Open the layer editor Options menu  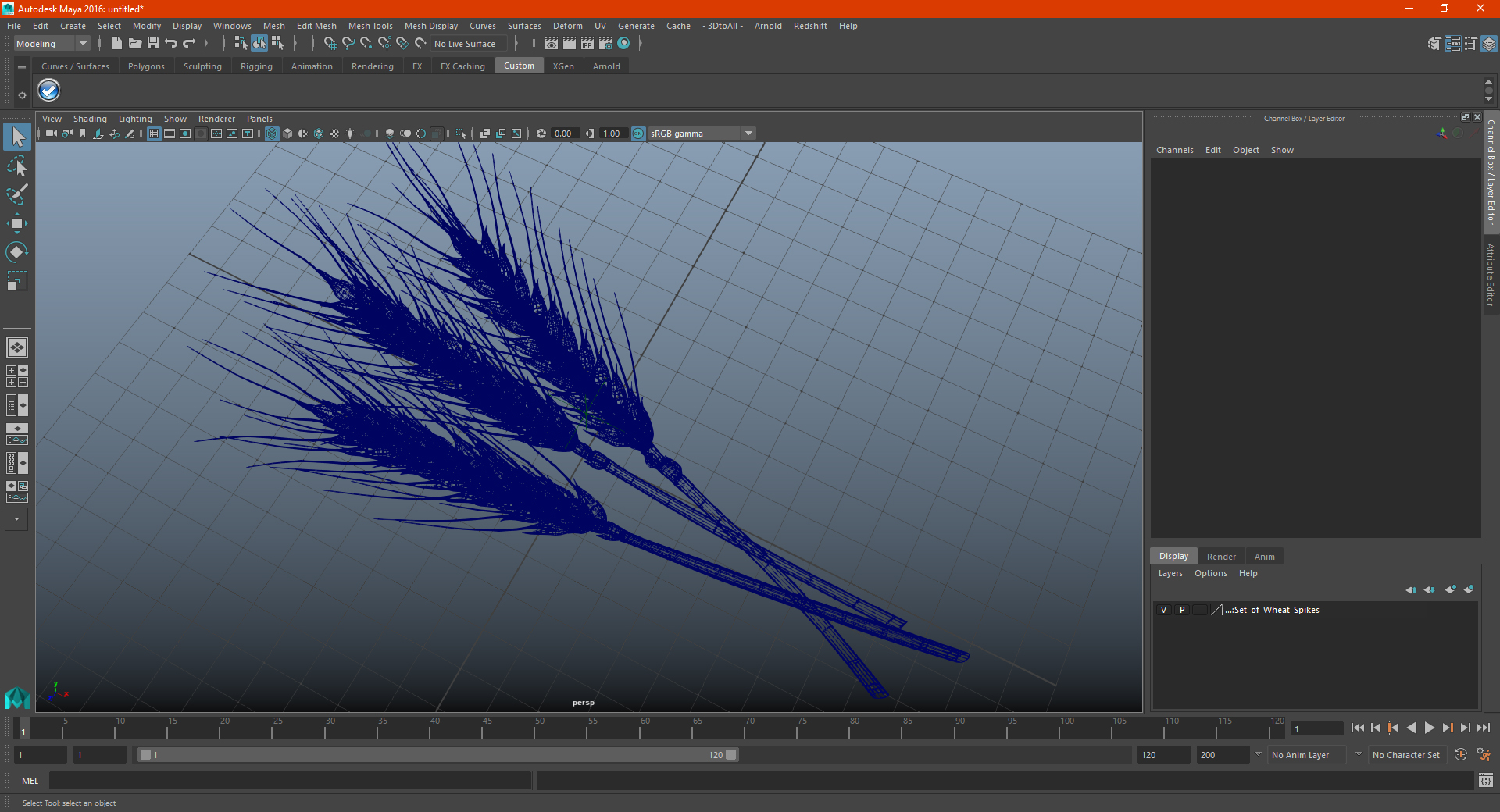pyautogui.click(x=1211, y=573)
